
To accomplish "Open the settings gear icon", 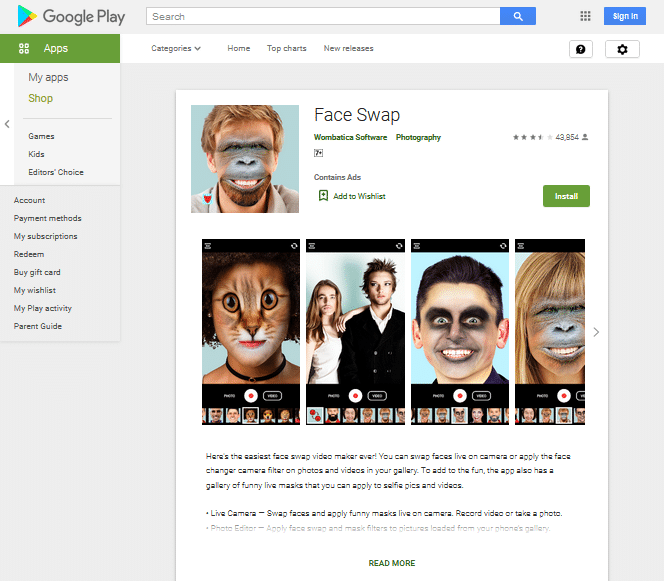I will coord(622,49).
